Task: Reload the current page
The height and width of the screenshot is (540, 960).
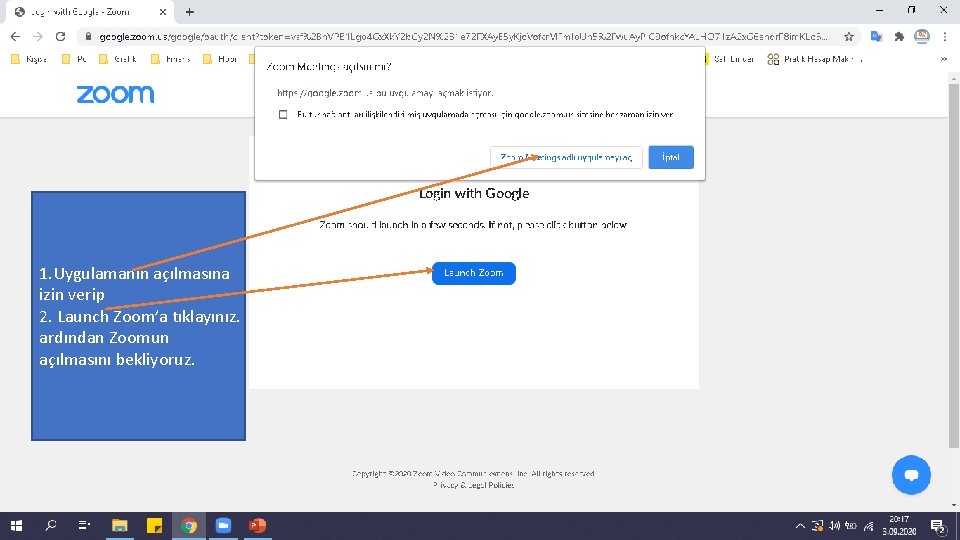Action: 60,37
